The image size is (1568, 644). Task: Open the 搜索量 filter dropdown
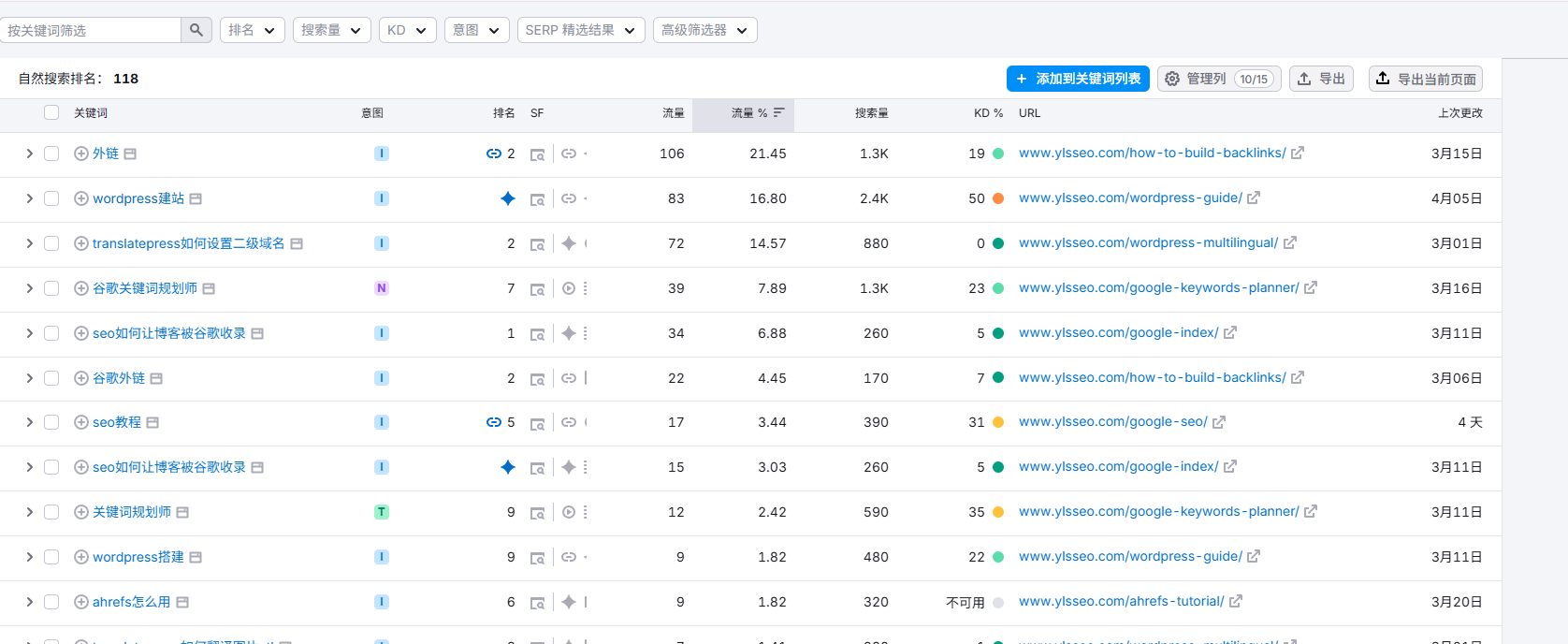(x=332, y=30)
